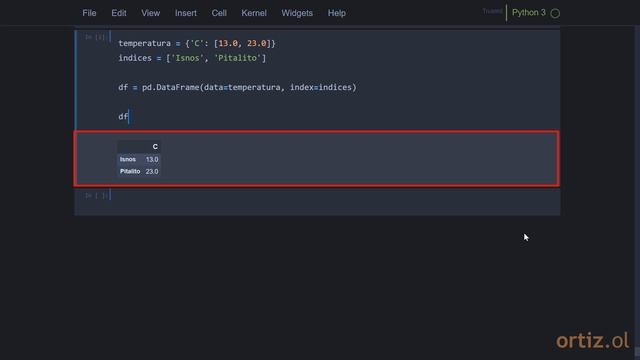Click the Python 3 kernel name
The height and width of the screenshot is (360, 640).
click(x=529, y=13)
